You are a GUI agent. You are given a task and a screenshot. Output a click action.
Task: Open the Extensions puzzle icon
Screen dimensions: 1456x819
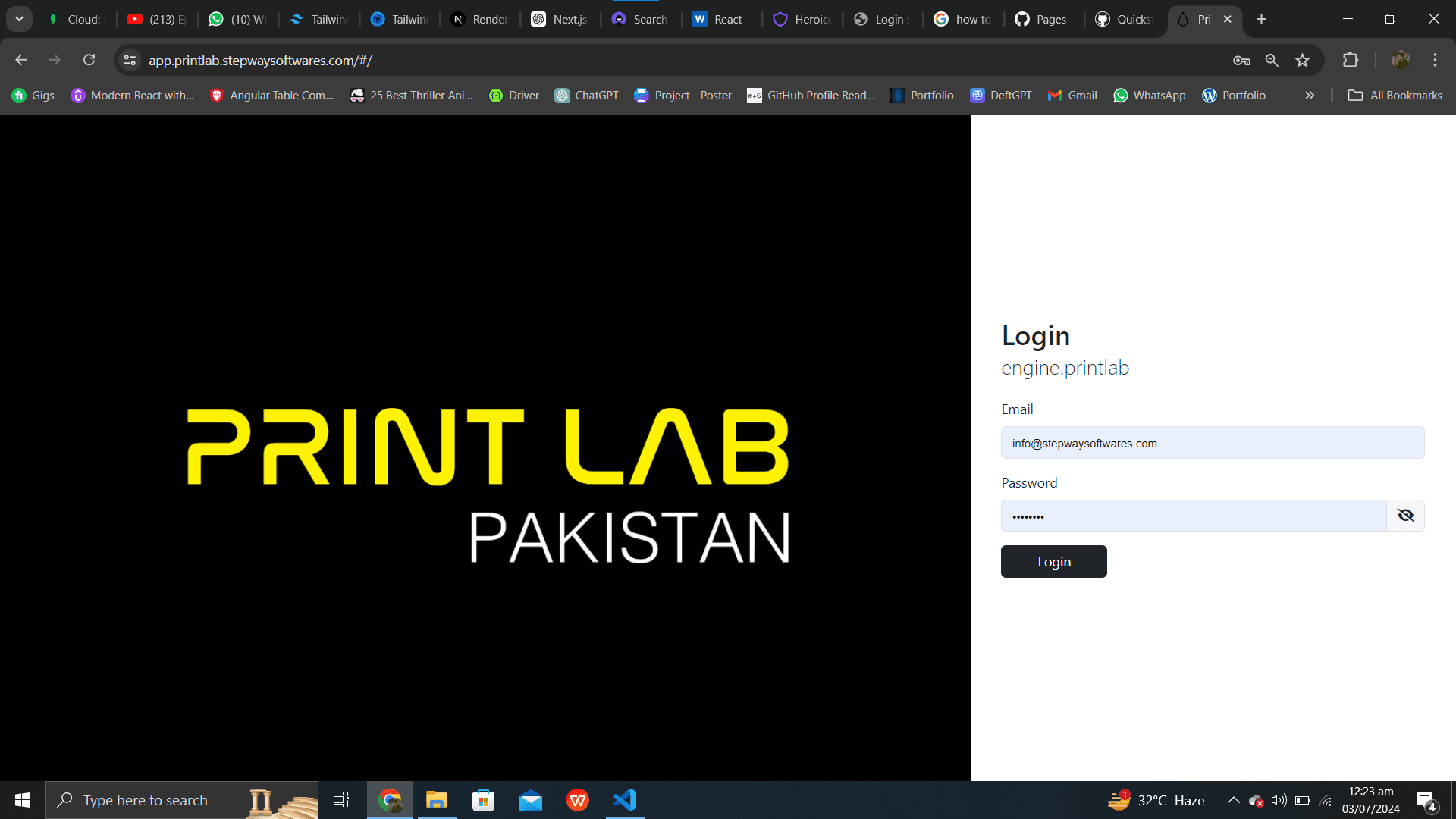coord(1350,60)
